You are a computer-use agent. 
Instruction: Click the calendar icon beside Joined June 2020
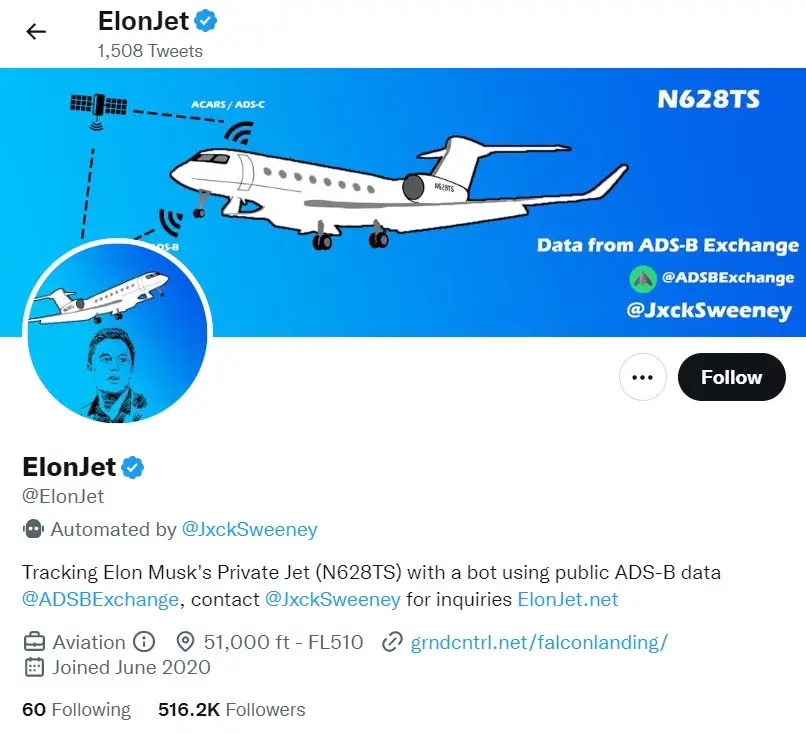click(32, 667)
